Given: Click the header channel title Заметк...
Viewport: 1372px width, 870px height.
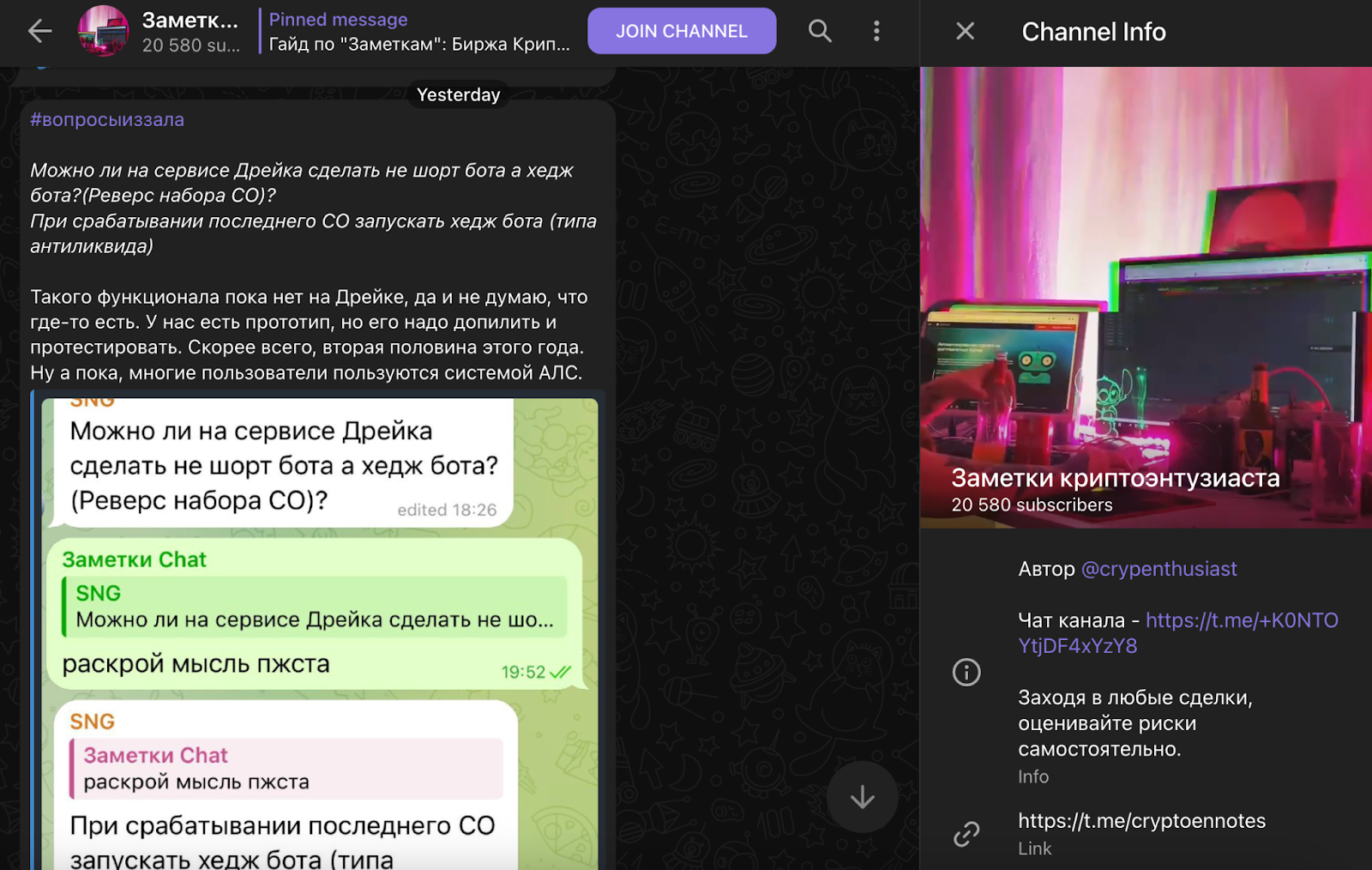Looking at the screenshot, I should pyautogui.click(x=190, y=20).
